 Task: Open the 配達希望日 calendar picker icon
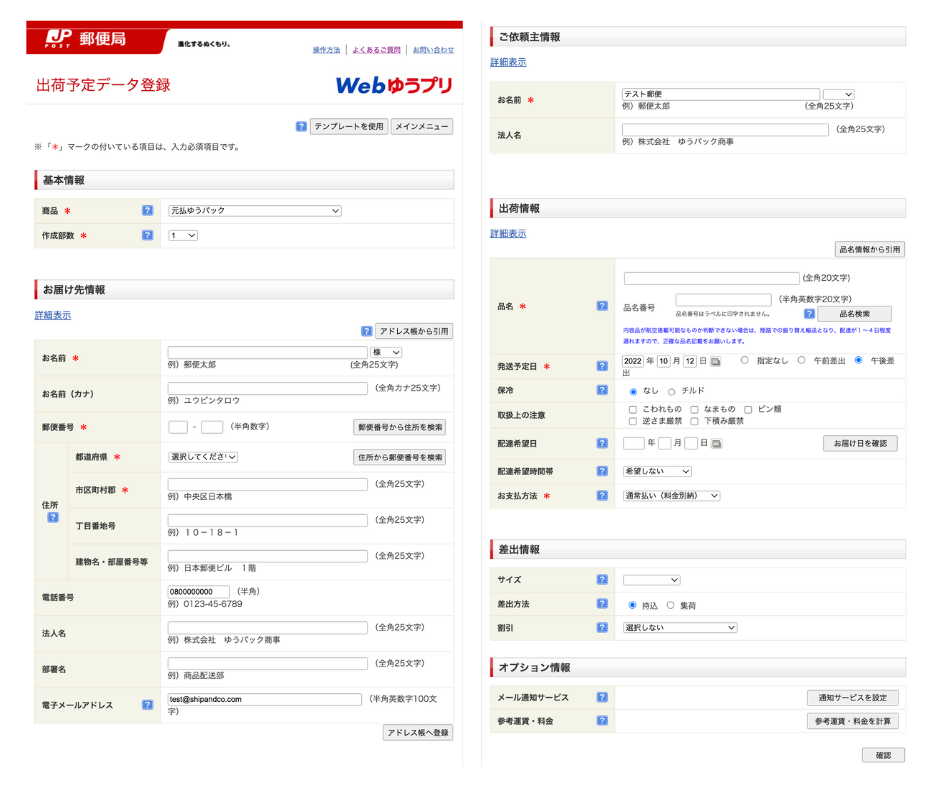point(716,444)
